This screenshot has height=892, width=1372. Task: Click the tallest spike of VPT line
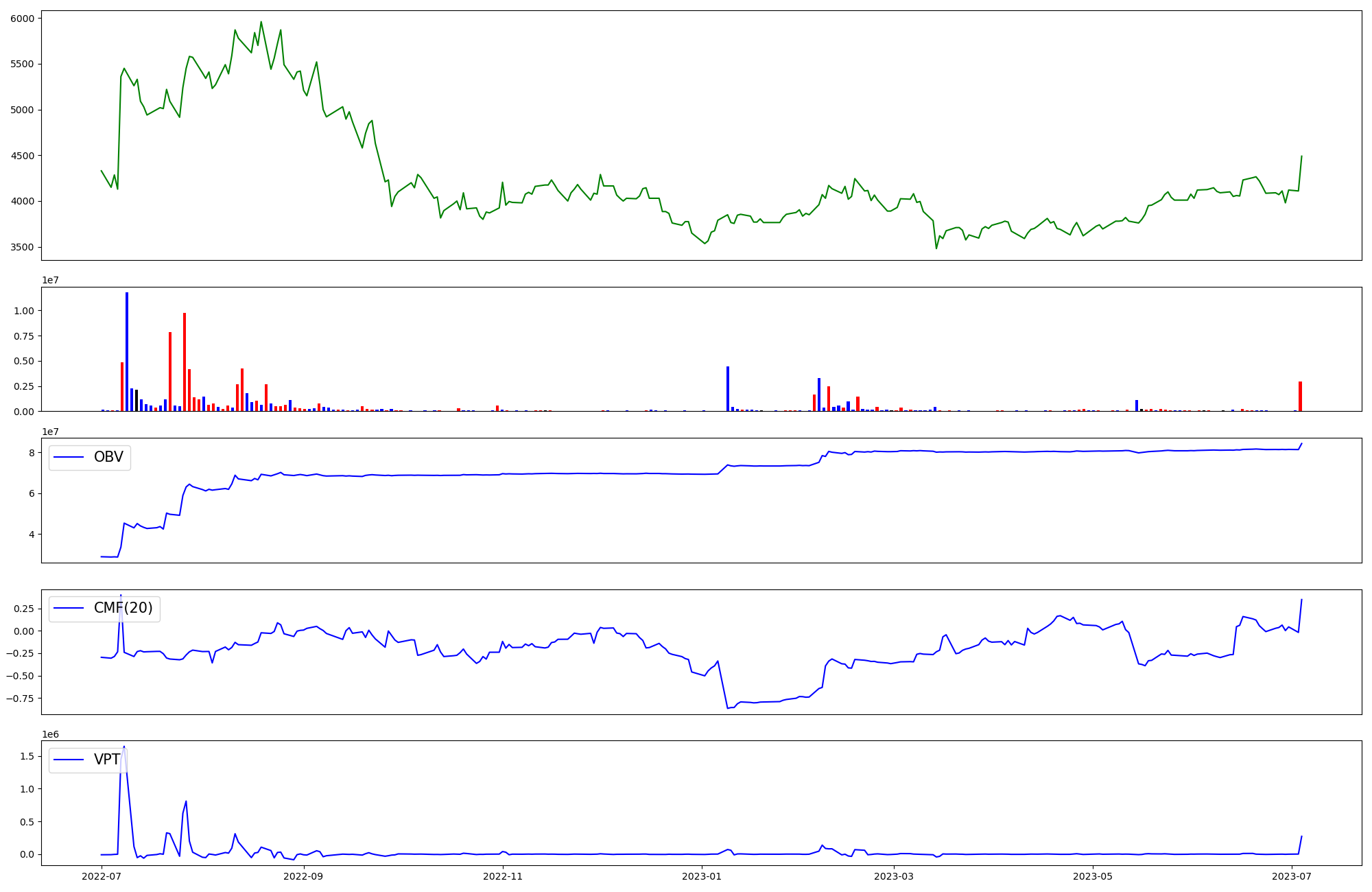(x=124, y=747)
